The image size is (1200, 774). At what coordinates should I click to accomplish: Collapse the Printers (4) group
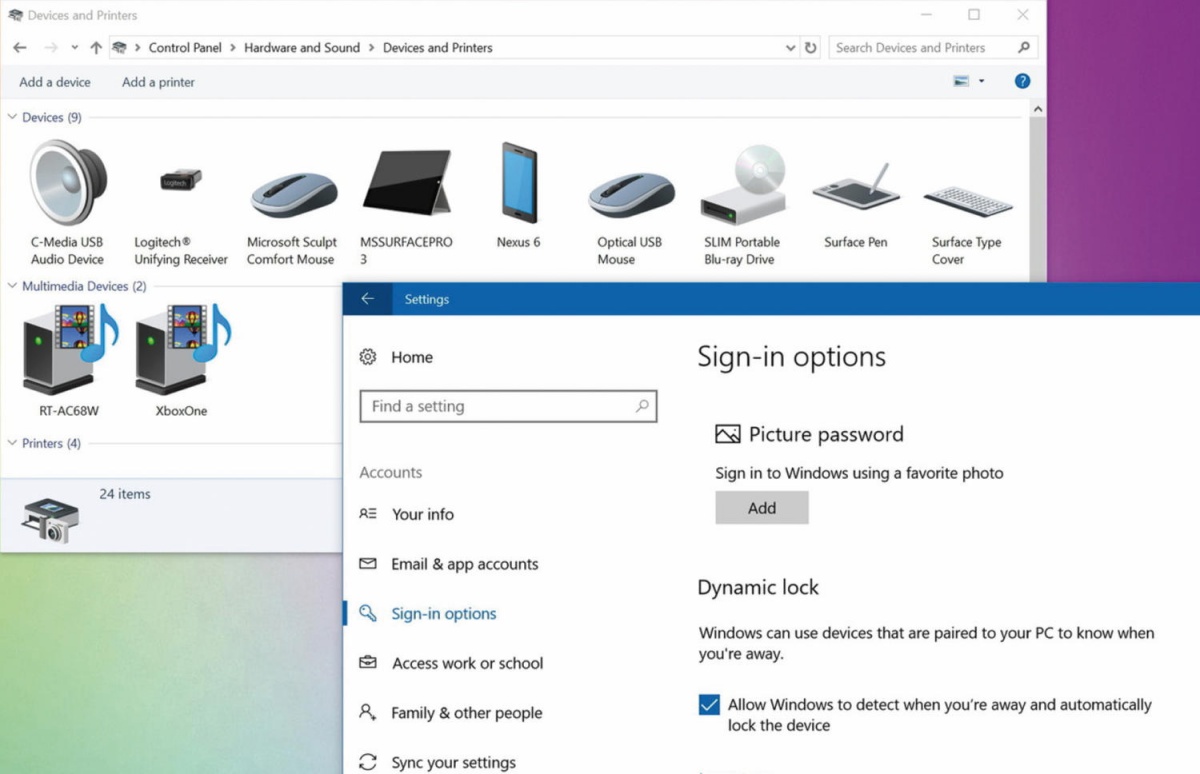tap(12, 443)
